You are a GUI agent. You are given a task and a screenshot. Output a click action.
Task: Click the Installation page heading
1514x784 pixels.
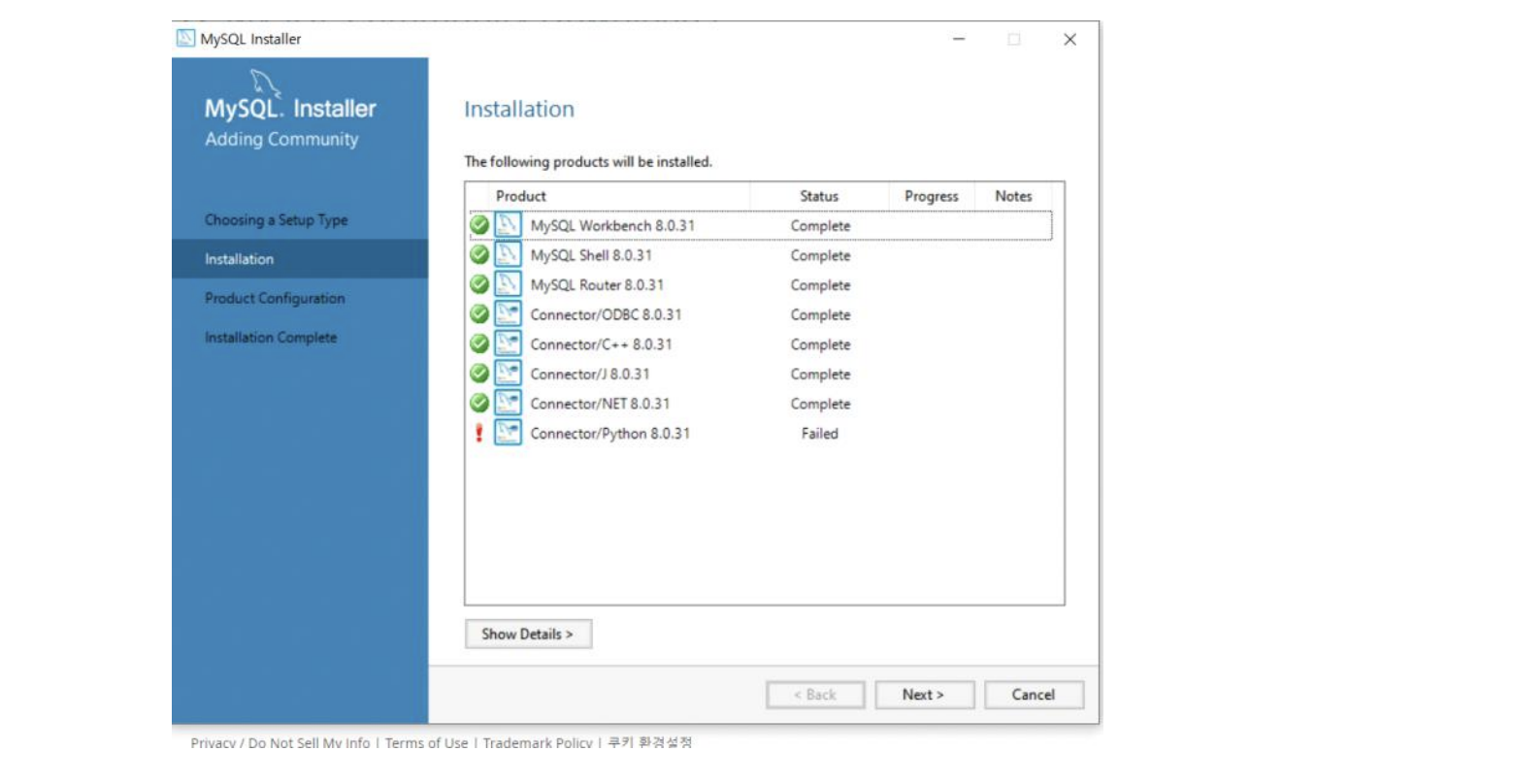[x=519, y=109]
